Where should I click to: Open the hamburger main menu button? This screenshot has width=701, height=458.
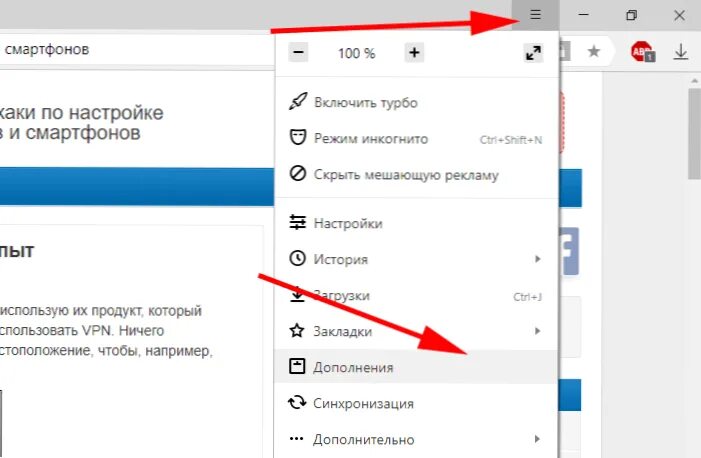[535, 15]
